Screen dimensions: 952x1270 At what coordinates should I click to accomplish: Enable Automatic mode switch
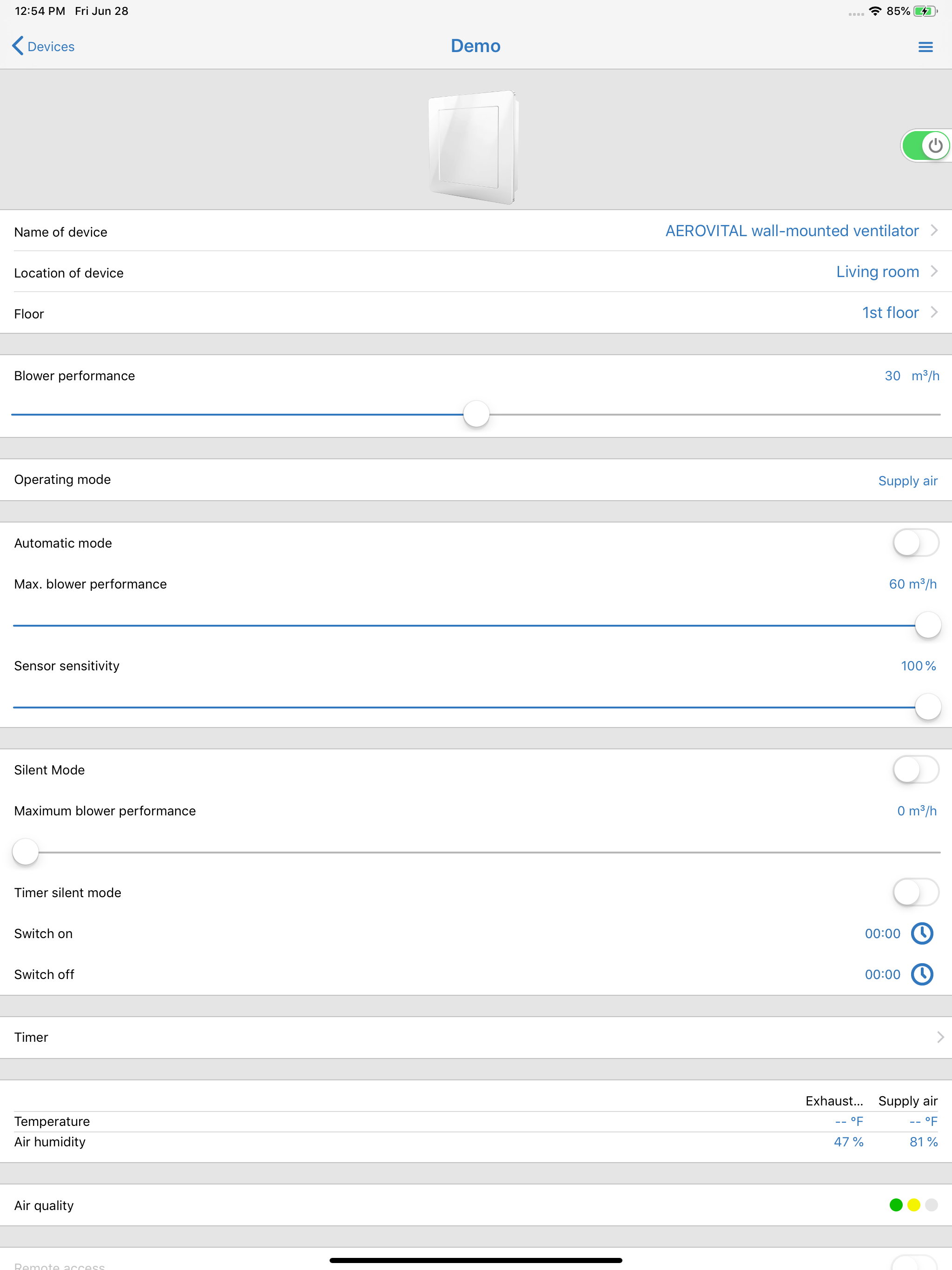[916, 542]
